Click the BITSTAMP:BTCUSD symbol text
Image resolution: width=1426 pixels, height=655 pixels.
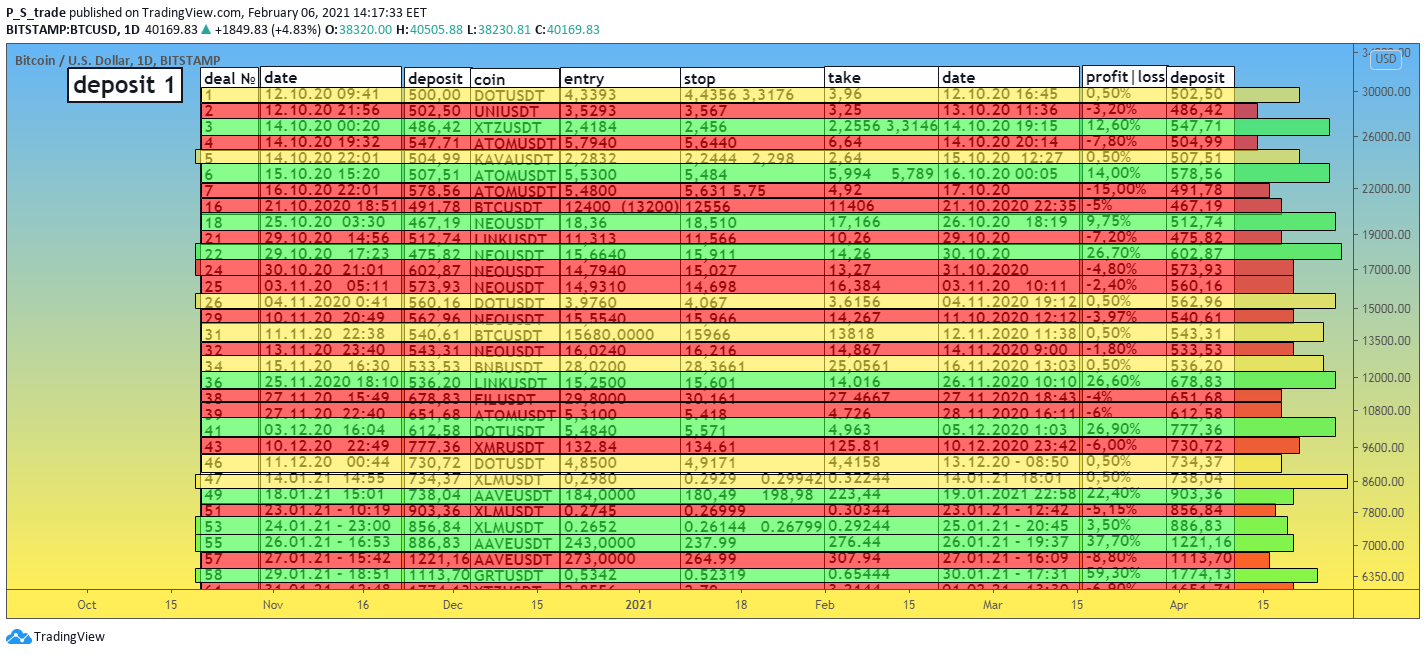click(73, 30)
